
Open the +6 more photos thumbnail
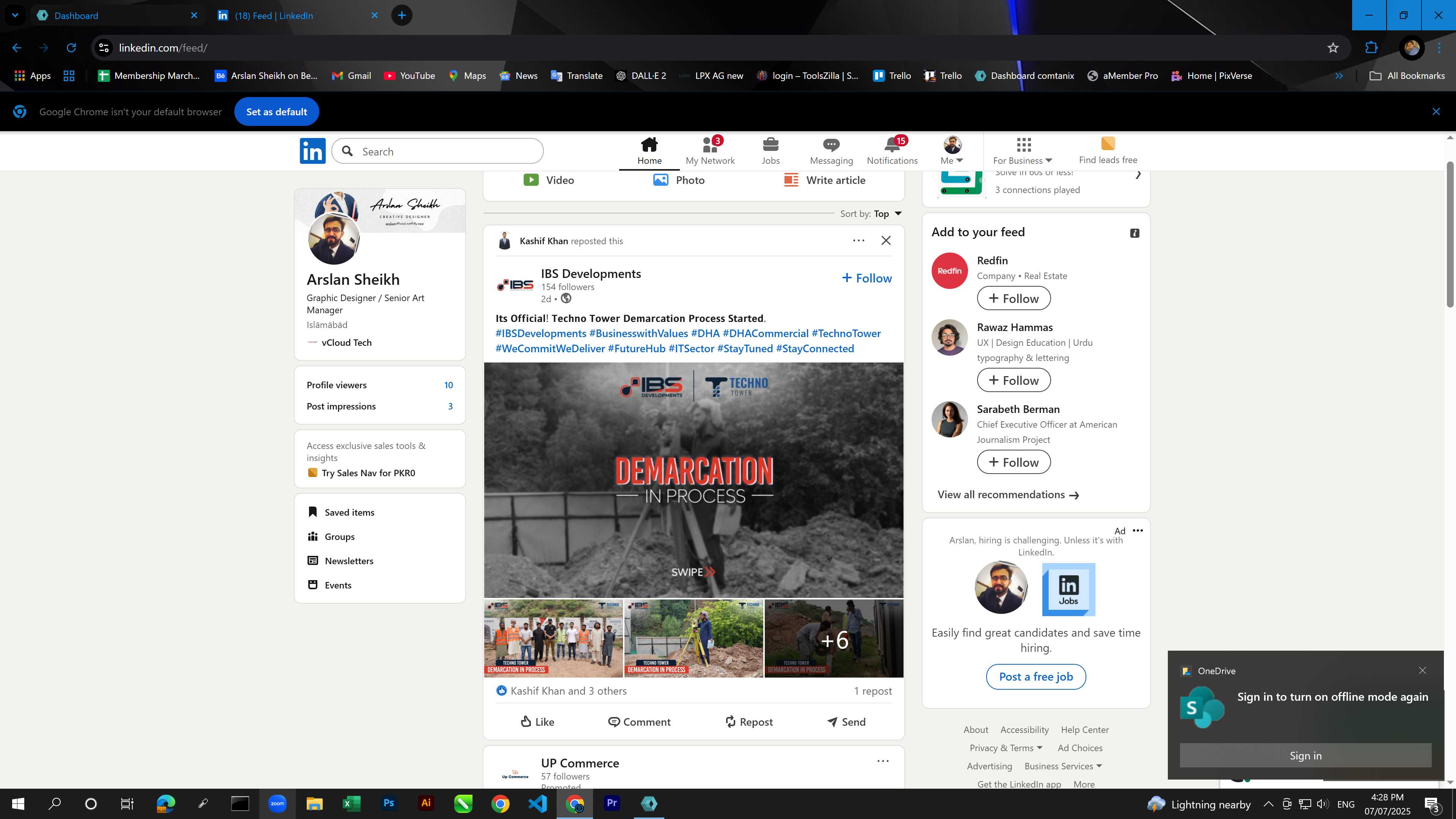[834, 639]
